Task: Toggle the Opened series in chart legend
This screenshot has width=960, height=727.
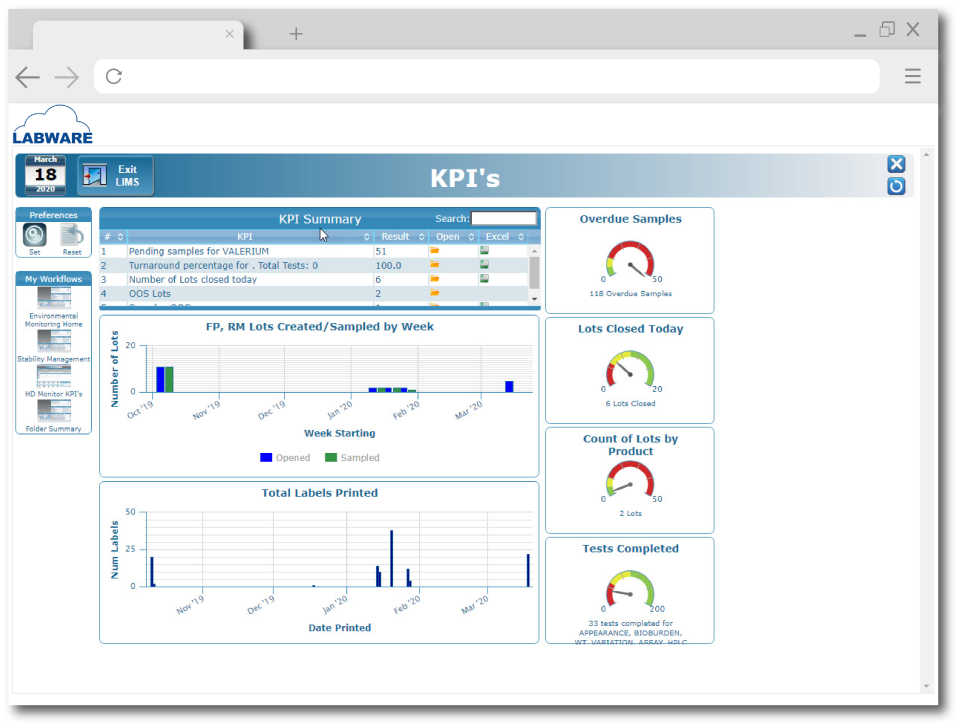Action: (284, 457)
